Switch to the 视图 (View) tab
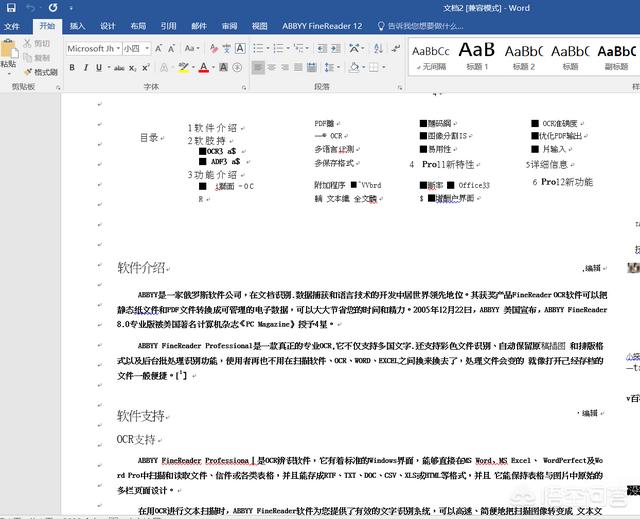Viewport: 640px width, 519px height. pos(260,26)
